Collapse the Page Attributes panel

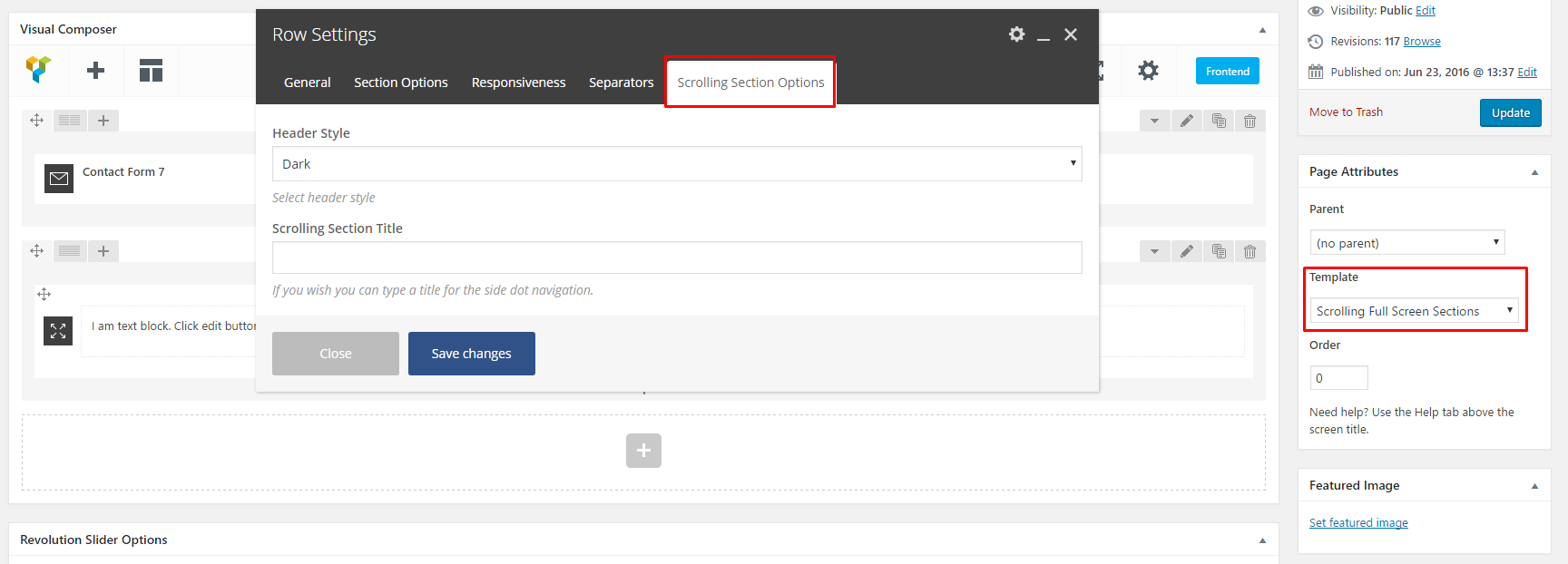point(1534,172)
